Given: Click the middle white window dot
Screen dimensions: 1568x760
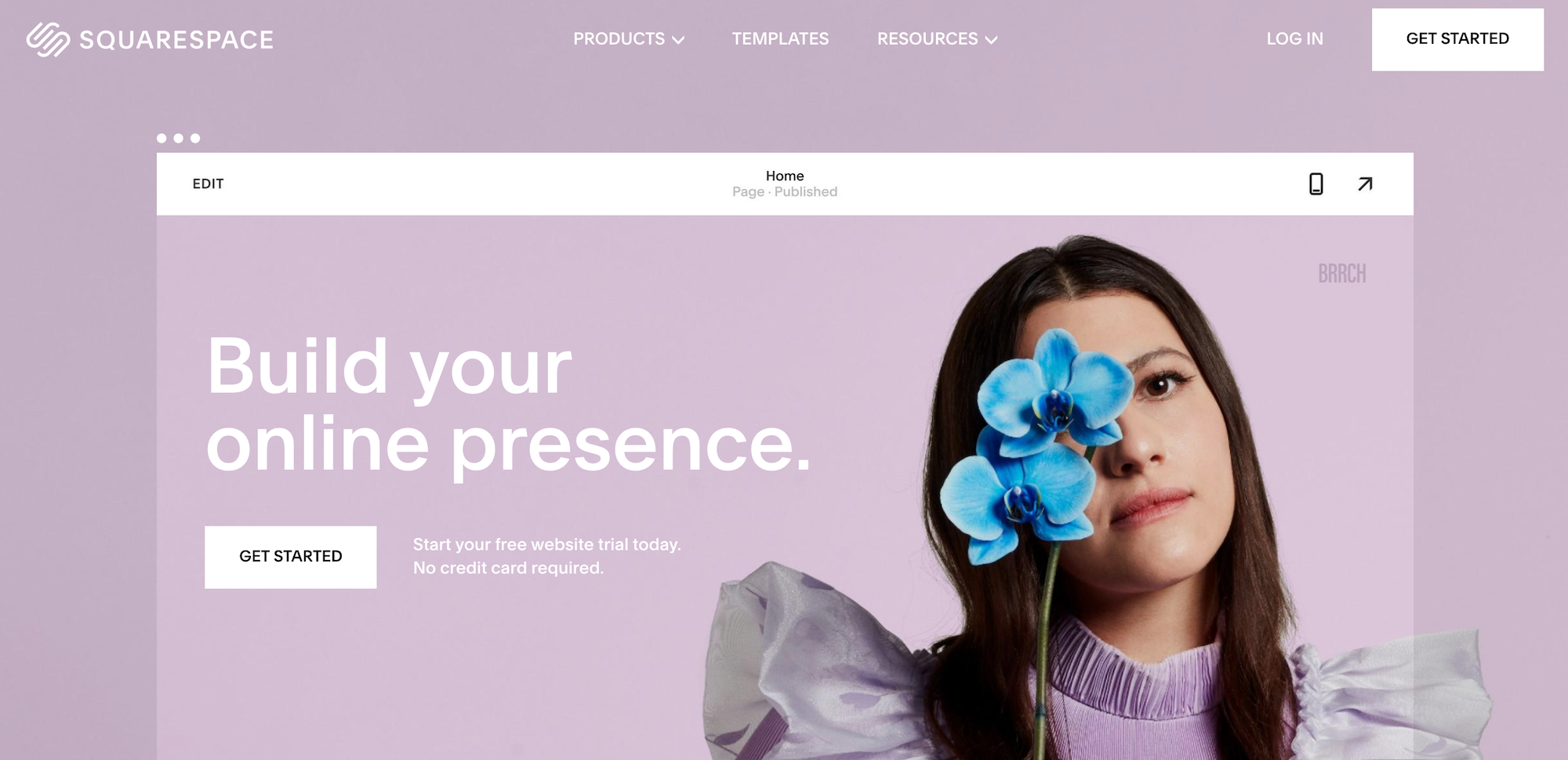Looking at the screenshot, I should pyautogui.click(x=179, y=138).
